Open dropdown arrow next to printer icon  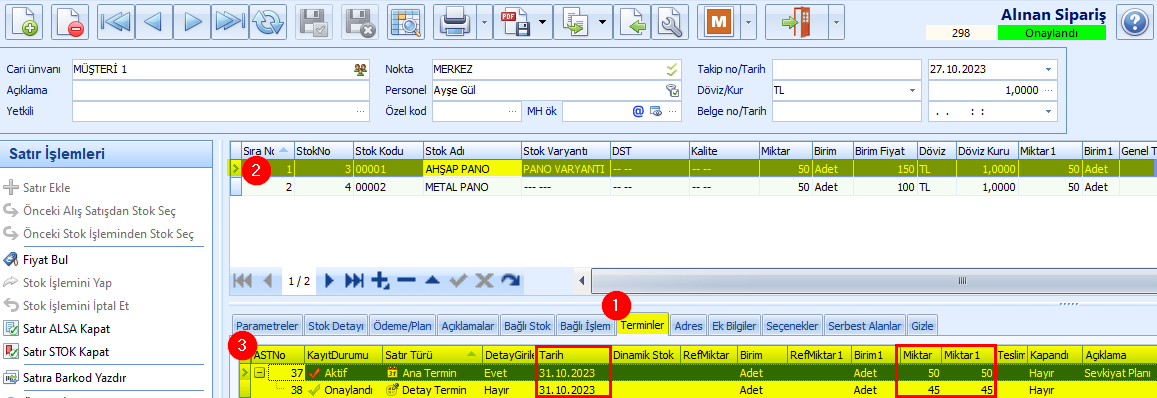[484, 22]
